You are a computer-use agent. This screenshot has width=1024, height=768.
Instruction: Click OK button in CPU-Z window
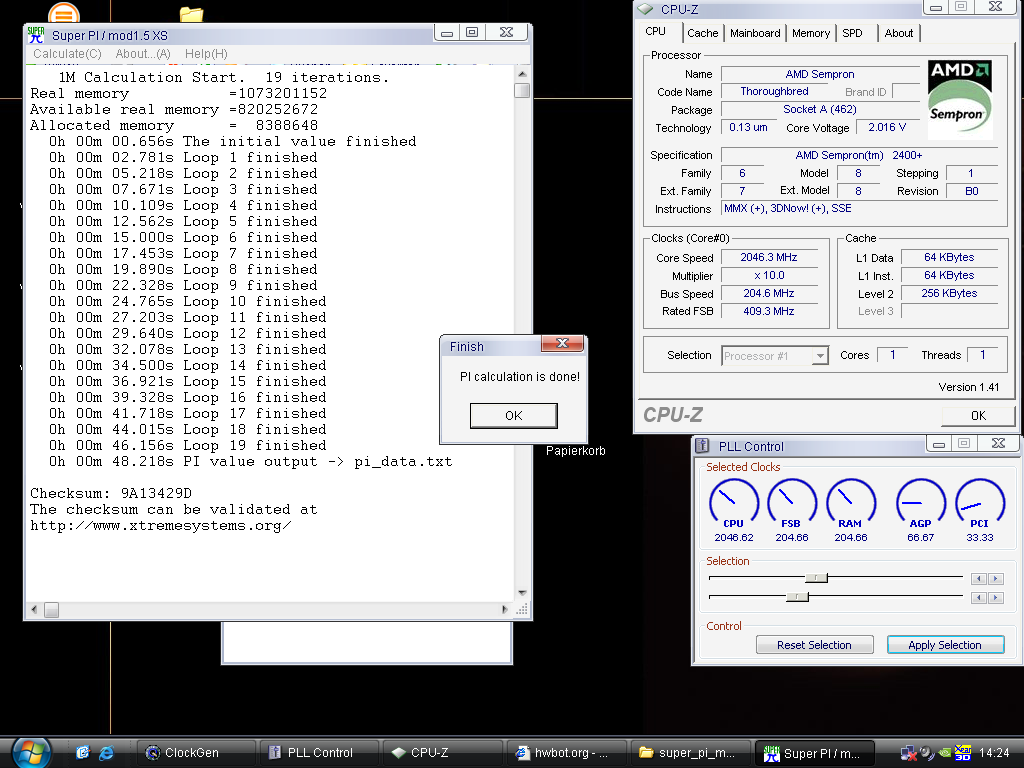tap(978, 415)
